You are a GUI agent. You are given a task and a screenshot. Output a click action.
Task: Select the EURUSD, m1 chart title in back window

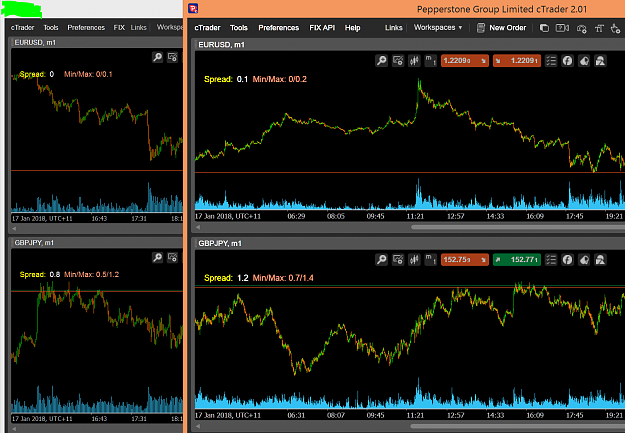(x=35, y=42)
